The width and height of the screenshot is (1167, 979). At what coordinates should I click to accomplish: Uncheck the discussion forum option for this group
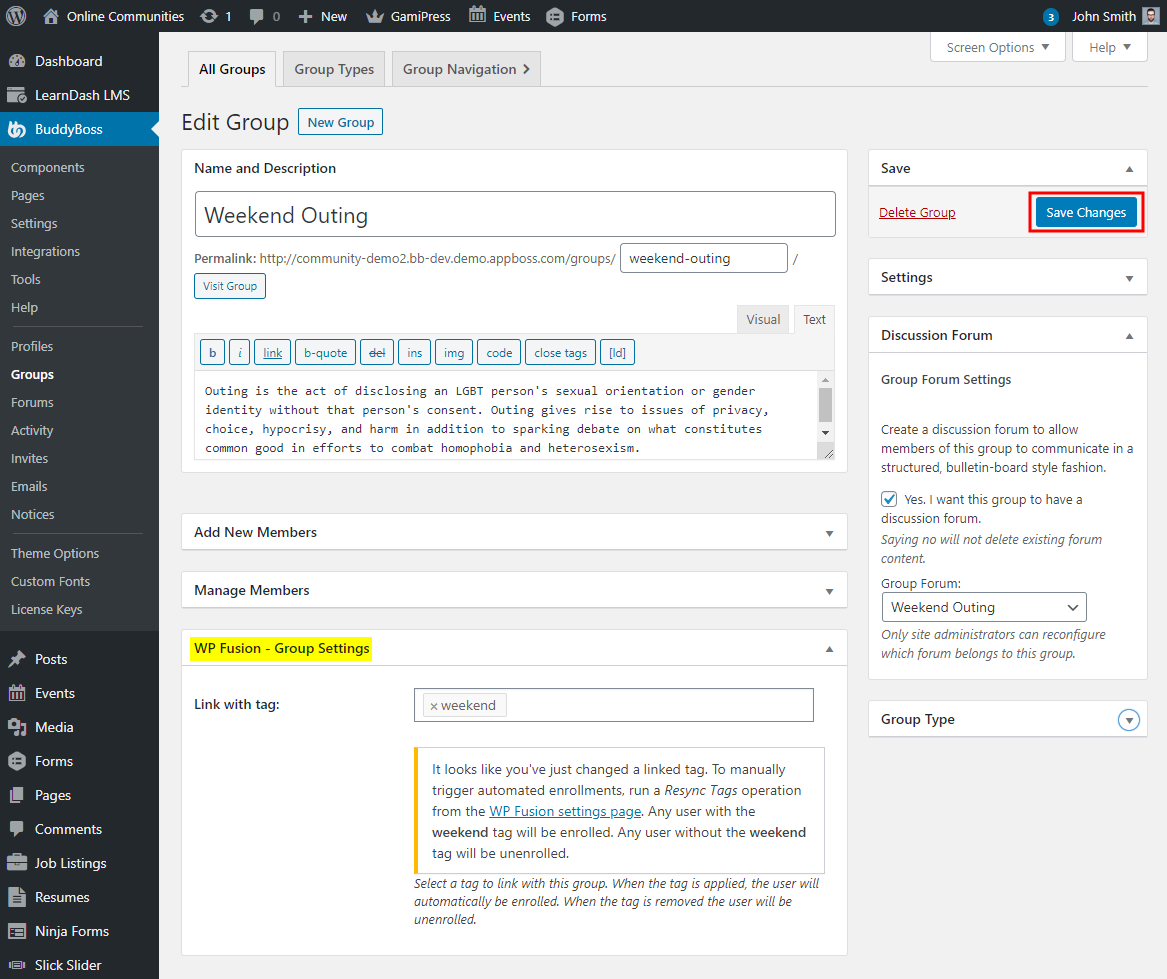tap(889, 499)
